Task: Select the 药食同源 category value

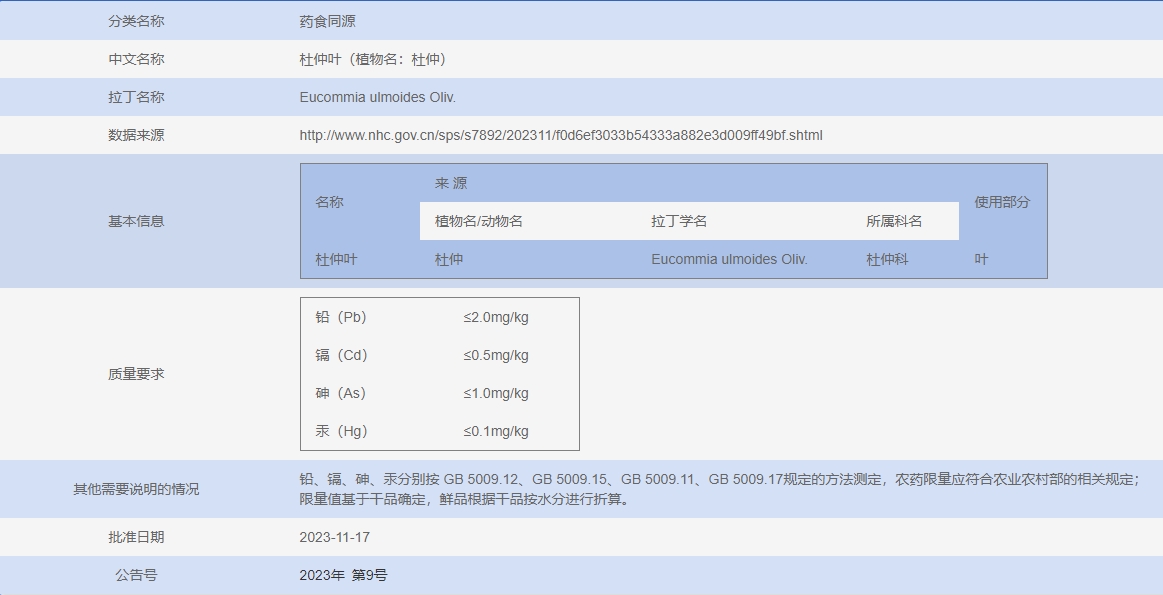Action: [x=327, y=22]
